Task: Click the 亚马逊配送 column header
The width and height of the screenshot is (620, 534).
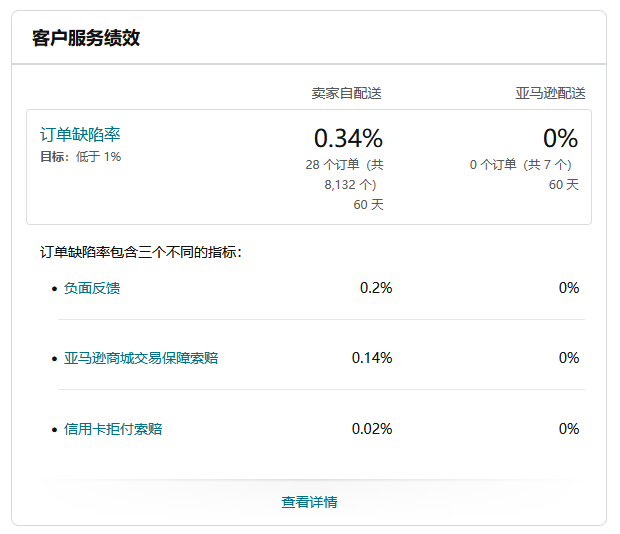Action: point(550,93)
